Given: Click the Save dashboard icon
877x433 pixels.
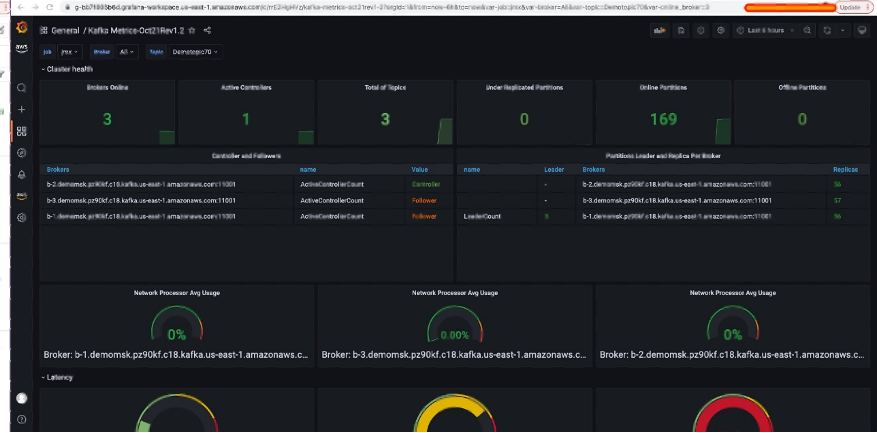Looking at the screenshot, I should point(681,31).
